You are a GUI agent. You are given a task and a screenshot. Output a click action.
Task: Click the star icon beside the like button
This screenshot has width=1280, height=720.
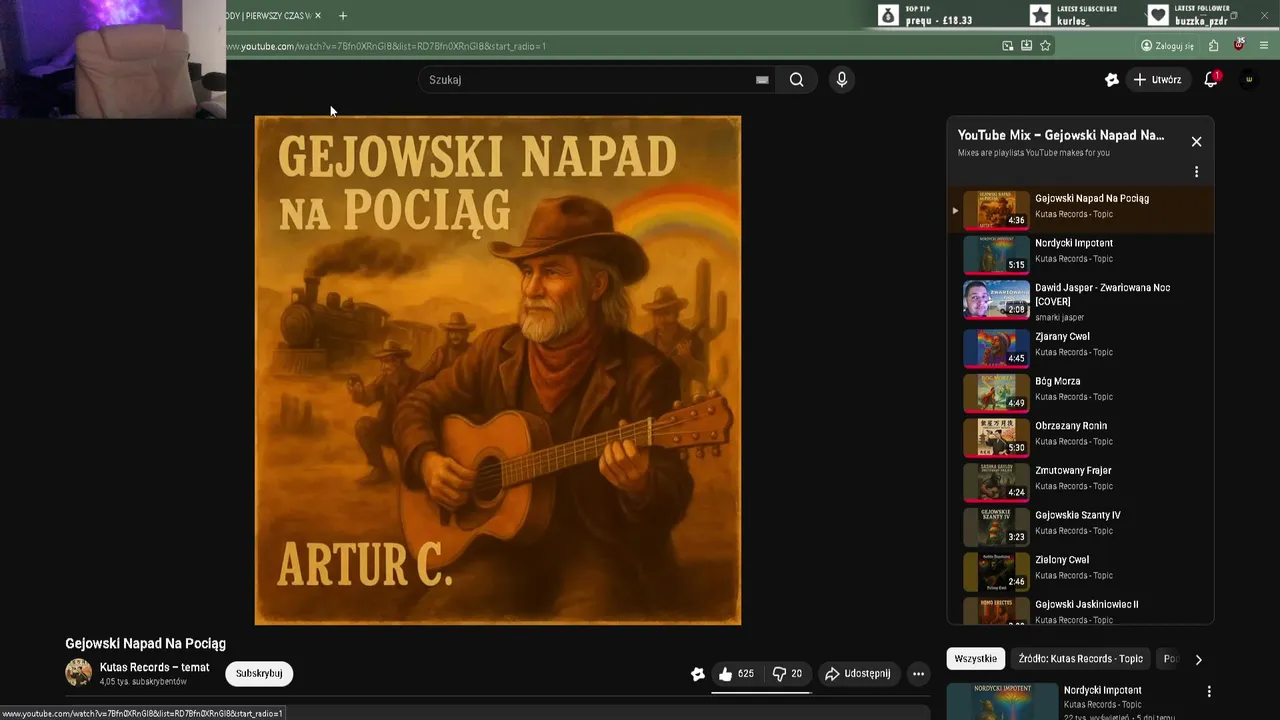point(698,674)
